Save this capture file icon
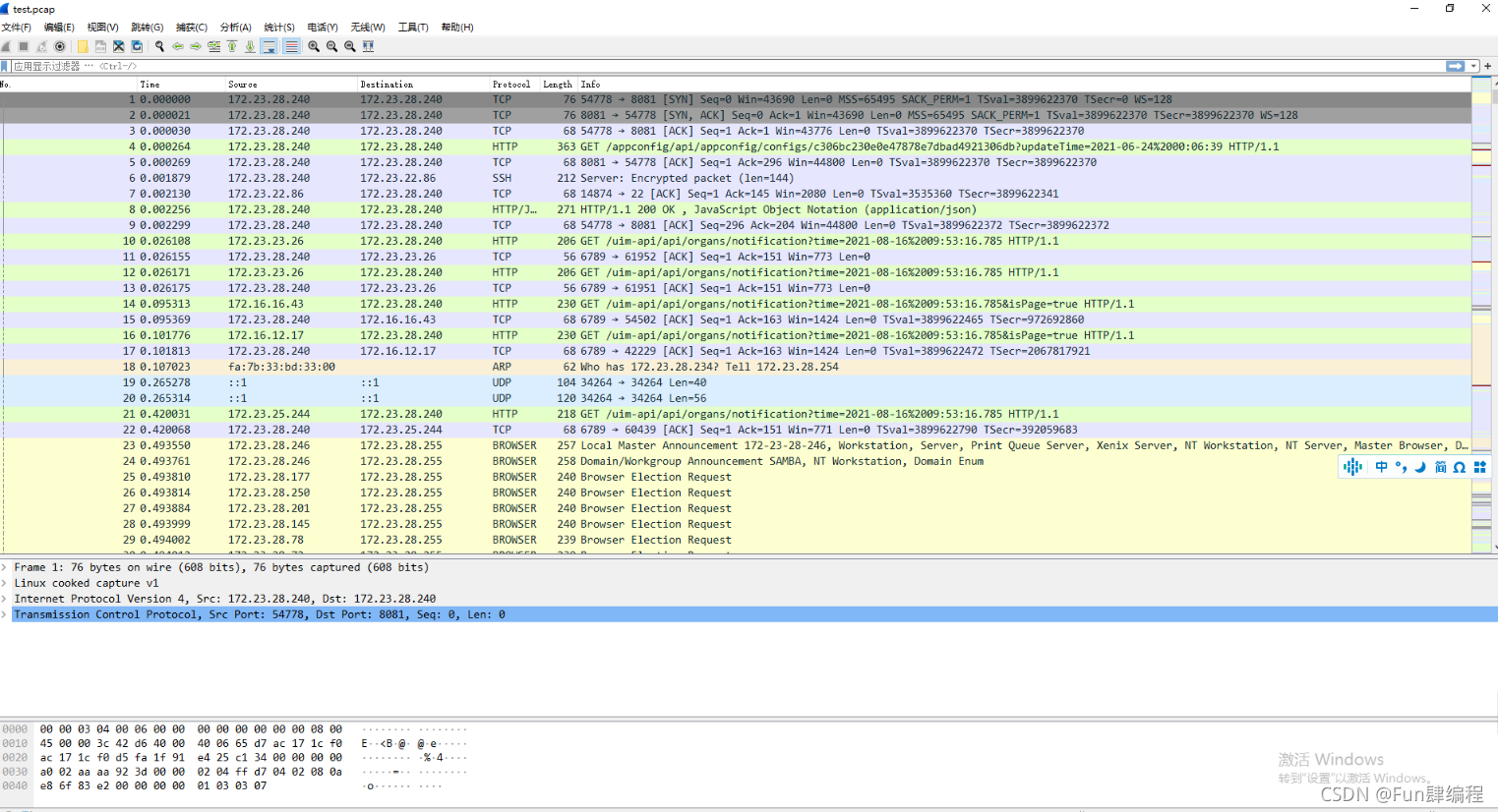Screen dimensions: 1498x812 [100, 46]
